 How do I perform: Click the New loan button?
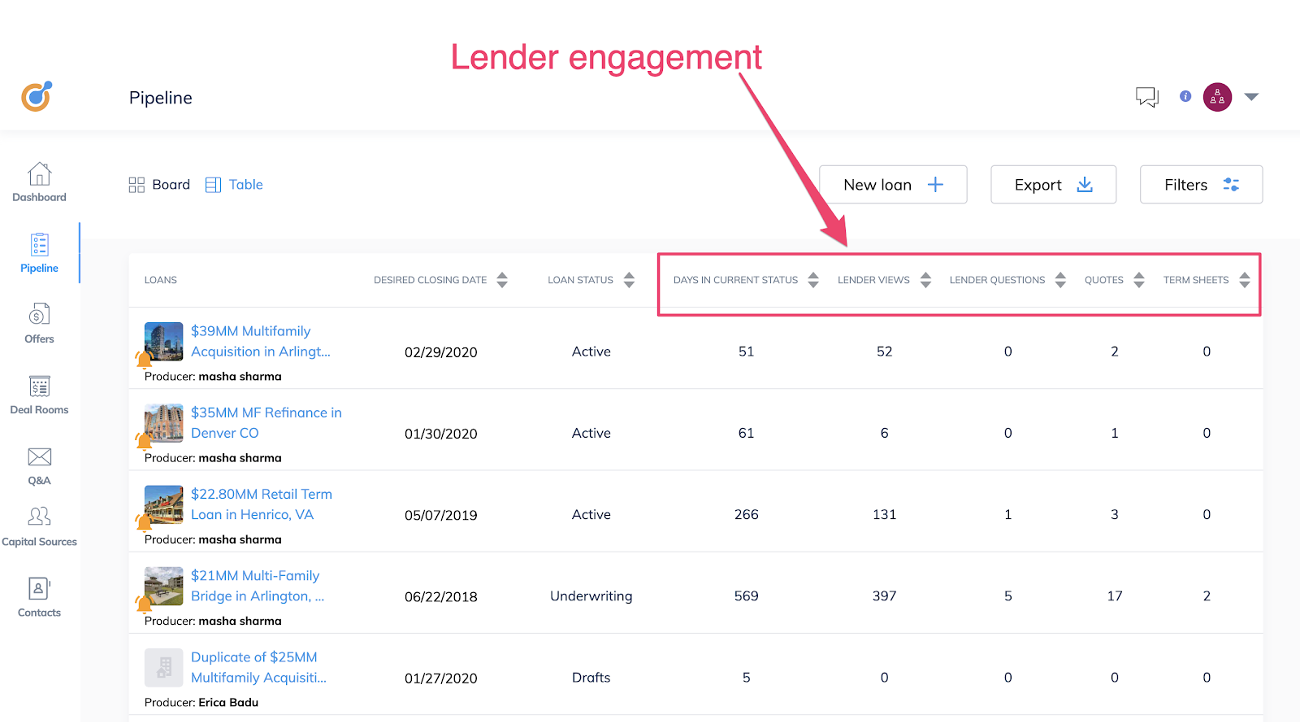[893, 185]
